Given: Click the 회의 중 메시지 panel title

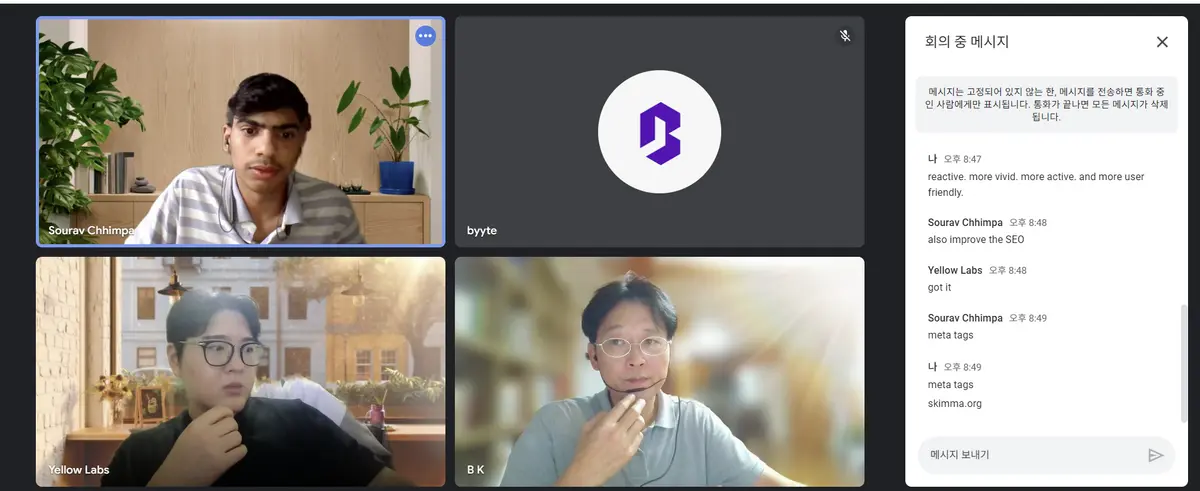Looking at the screenshot, I should pos(967,42).
